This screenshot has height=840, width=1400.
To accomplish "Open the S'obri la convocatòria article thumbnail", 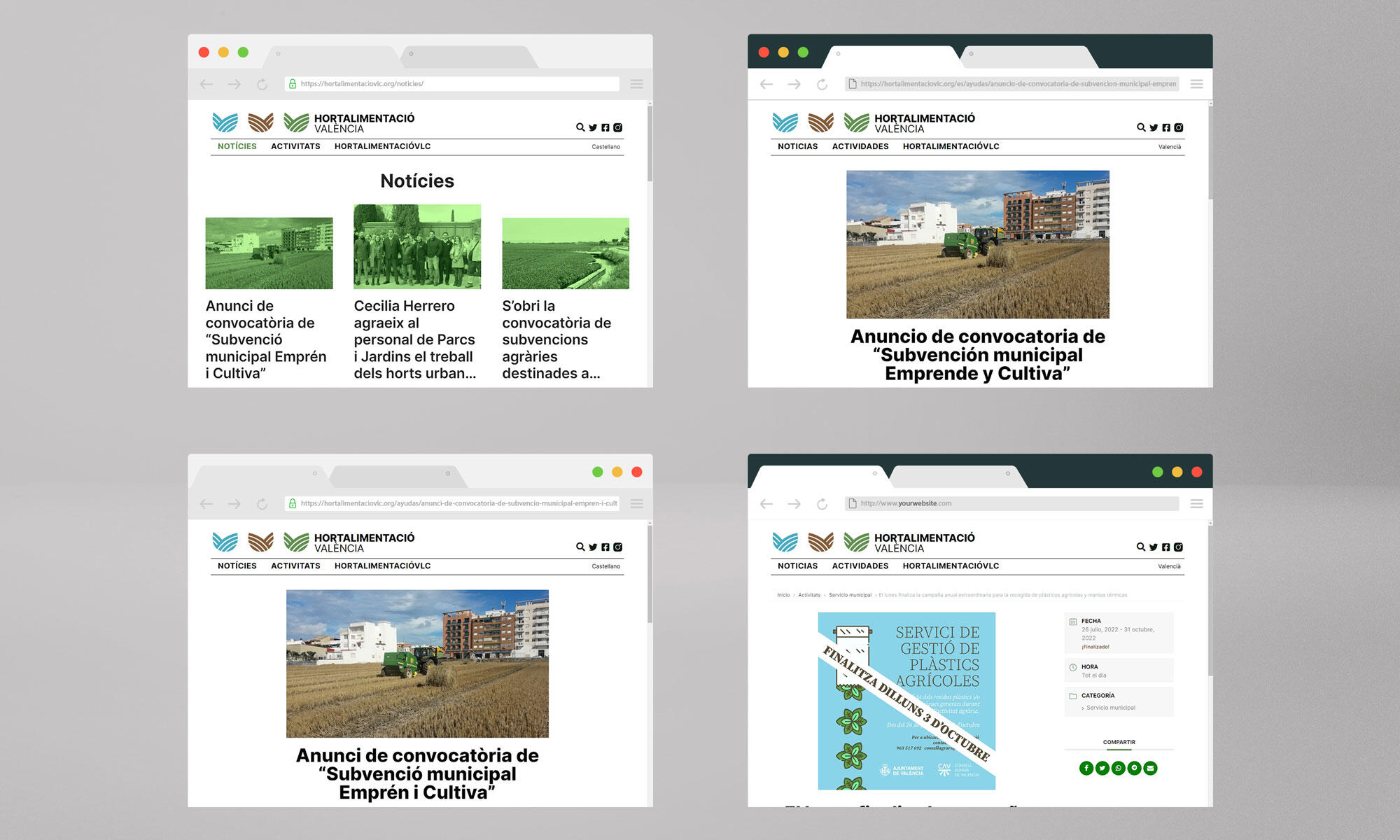I will click(x=566, y=253).
